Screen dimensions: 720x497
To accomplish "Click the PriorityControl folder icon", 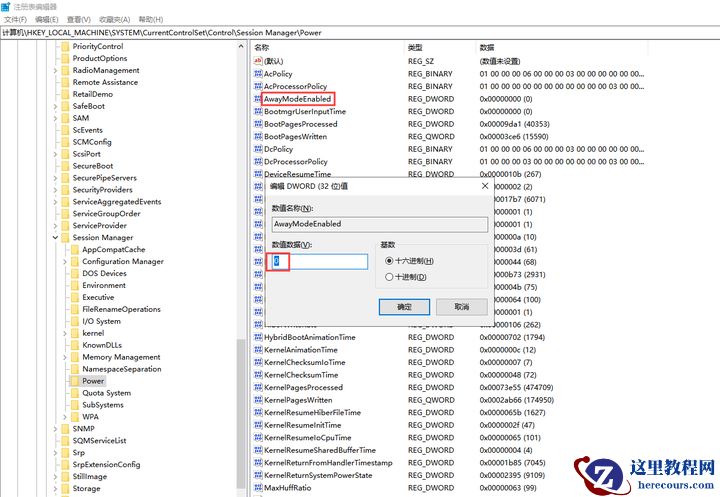I will point(65,46).
